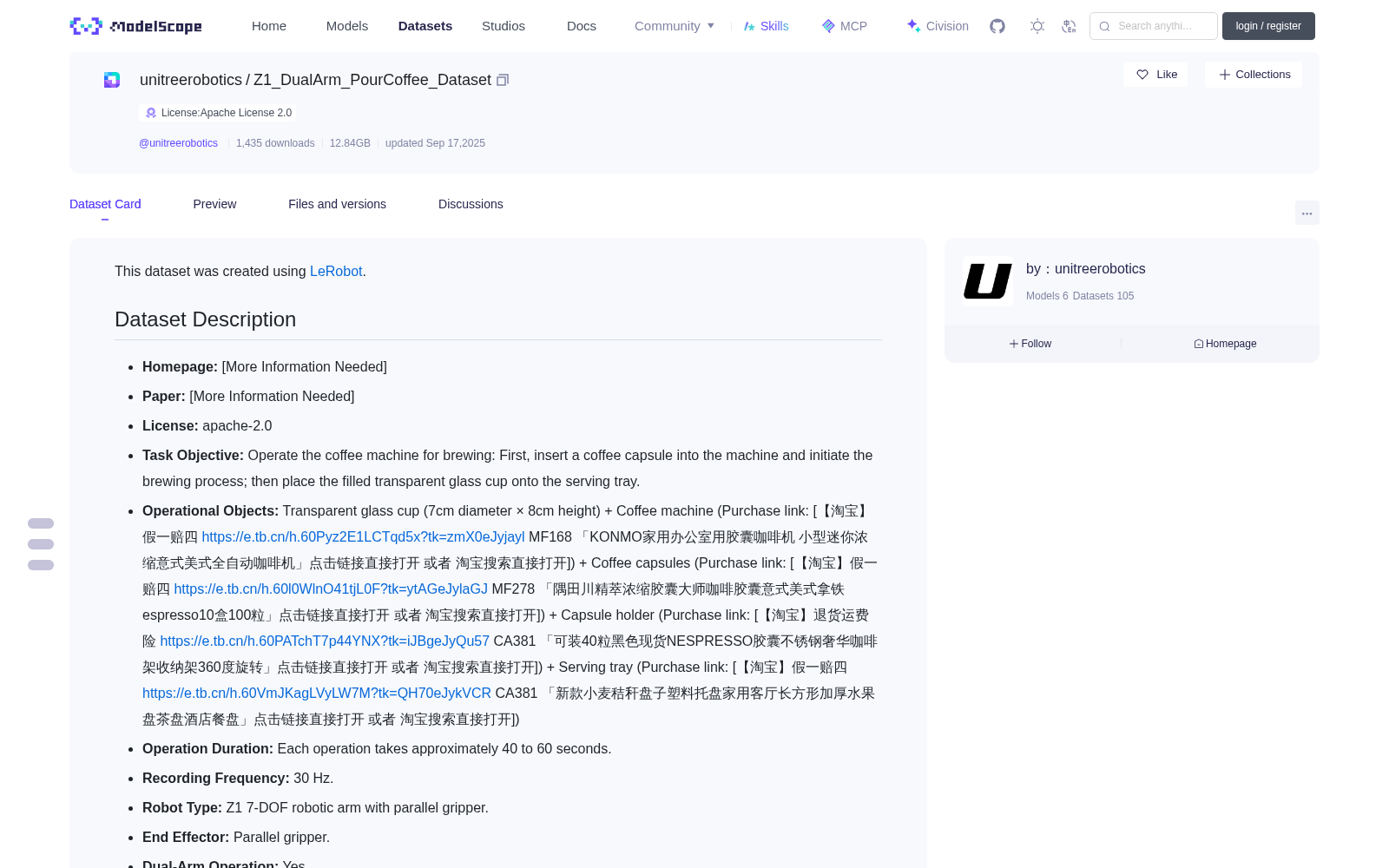
Task: Expand the Community dropdown menu
Action: click(x=675, y=26)
